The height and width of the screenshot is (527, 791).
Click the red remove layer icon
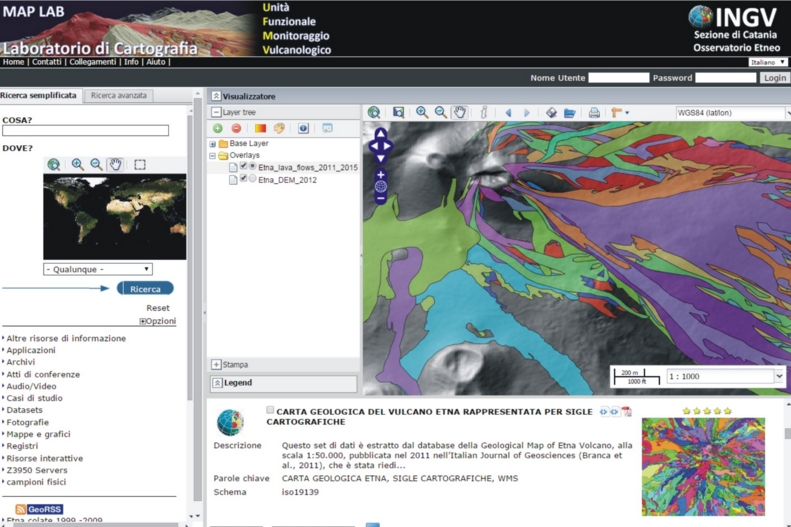tap(236, 128)
